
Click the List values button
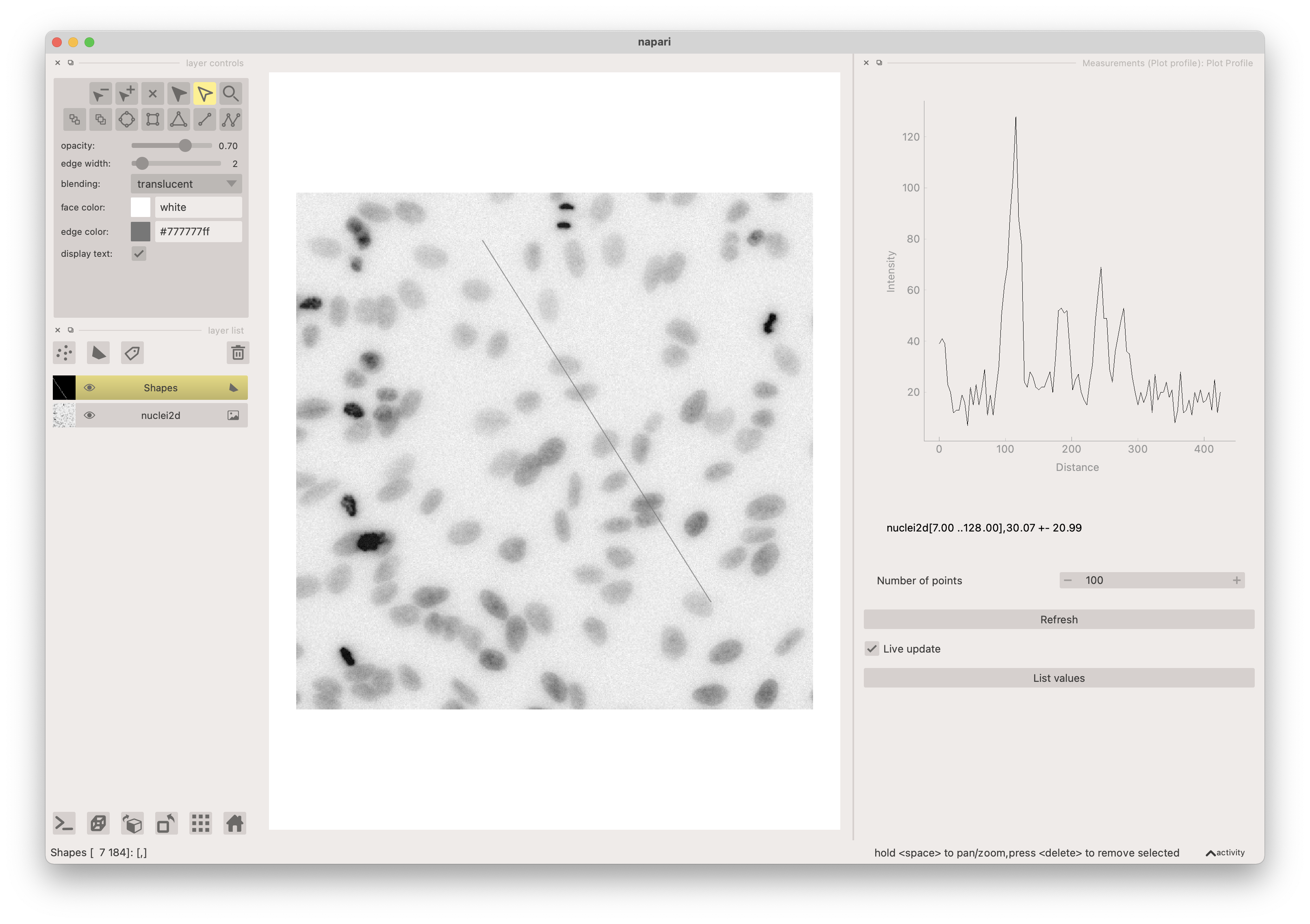pyautogui.click(x=1058, y=678)
